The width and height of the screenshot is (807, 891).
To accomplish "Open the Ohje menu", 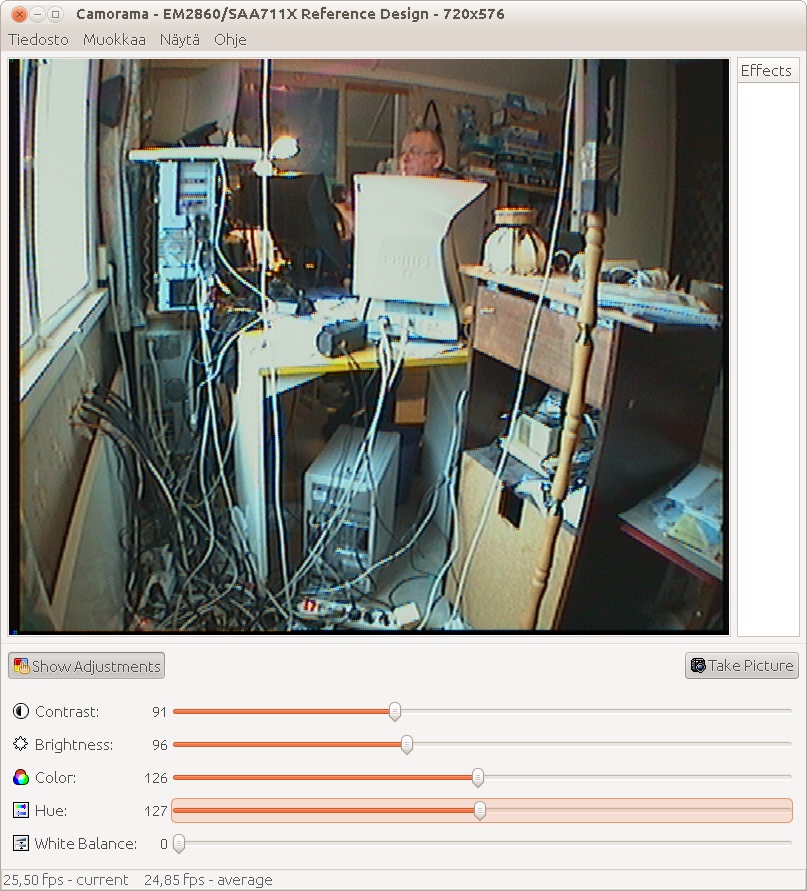I will click(230, 40).
